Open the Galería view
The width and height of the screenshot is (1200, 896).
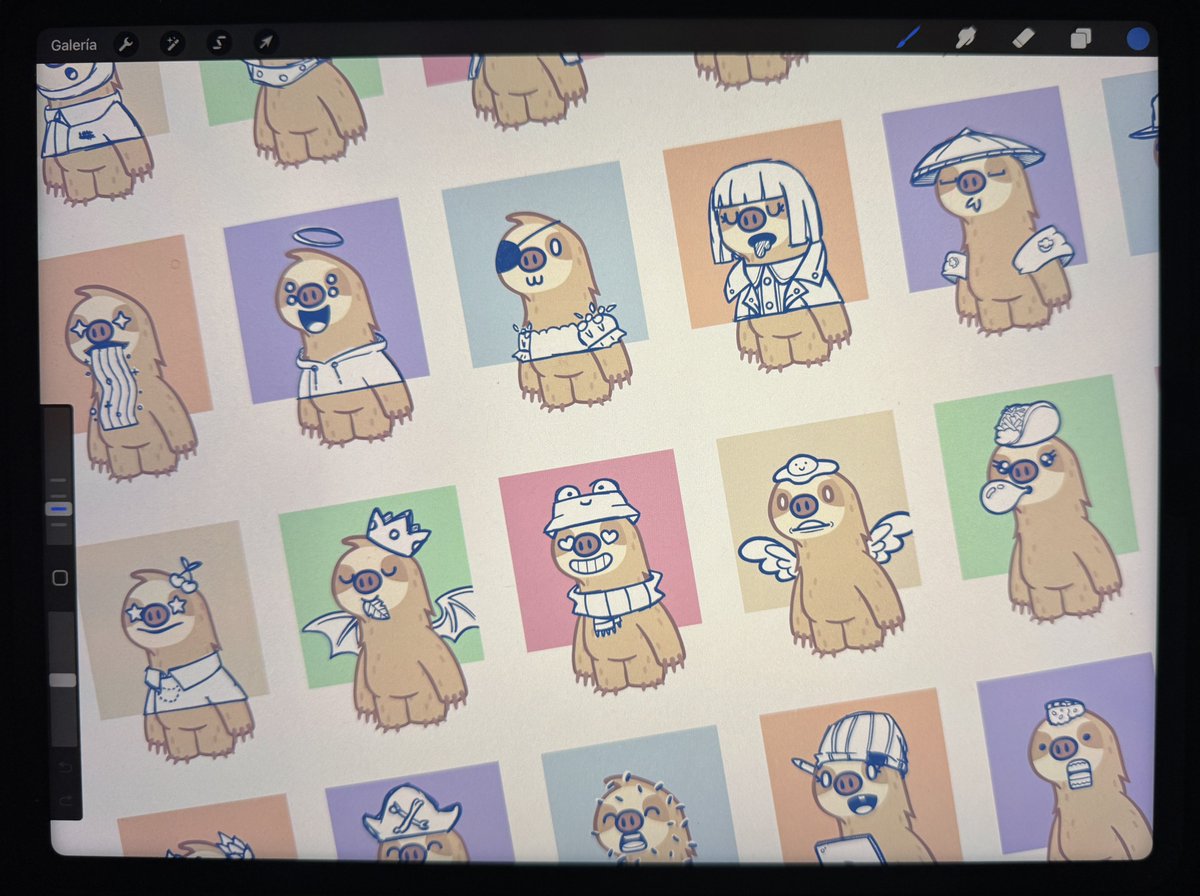click(x=74, y=45)
